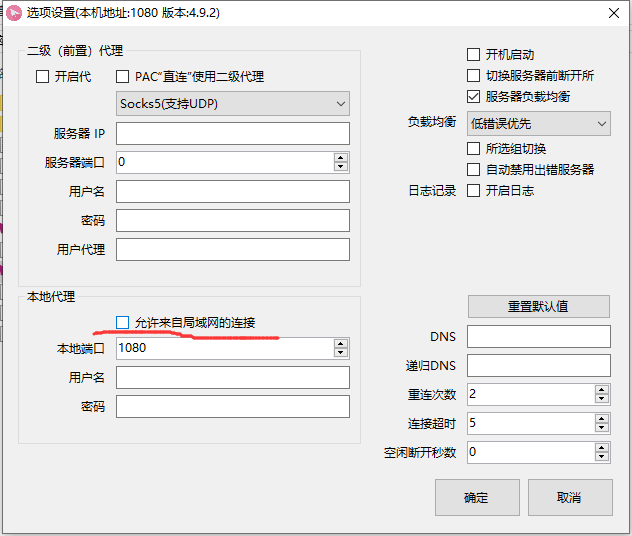The width and height of the screenshot is (632, 536).
Task: Increase 重连次数 with up arrow
Action: (x=601, y=390)
